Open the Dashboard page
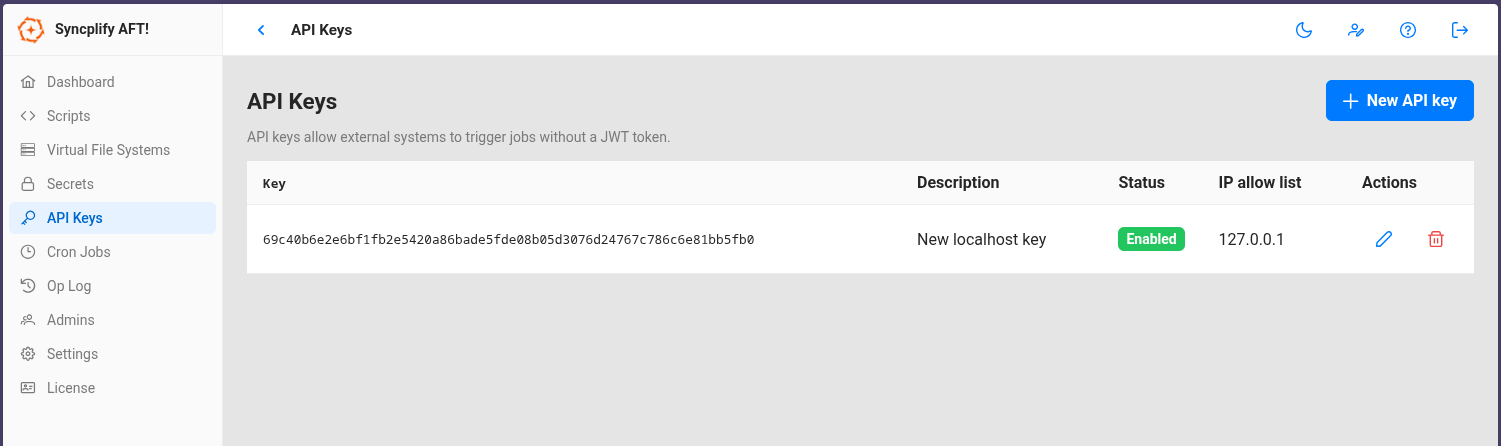Viewport: 1501px width, 446px height. (x=80, y=82)
